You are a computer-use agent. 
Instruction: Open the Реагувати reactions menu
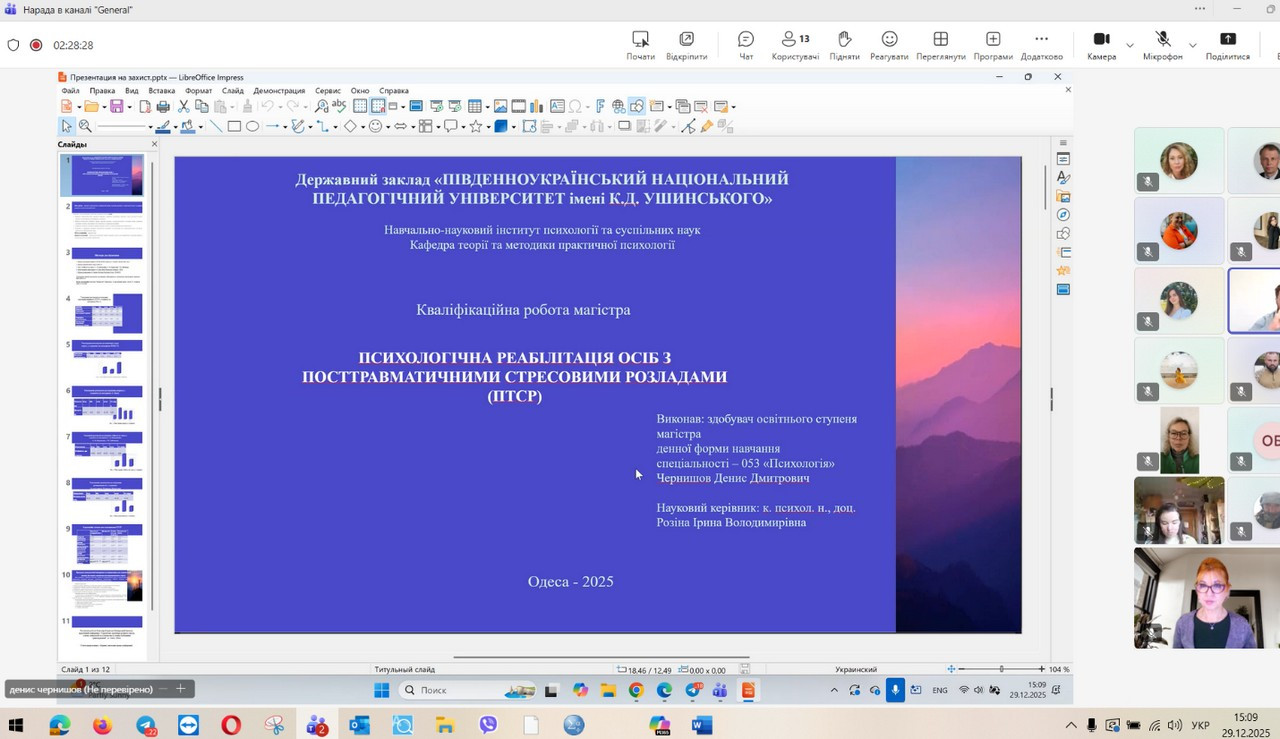pyautogui.click(x=889, y=44)
